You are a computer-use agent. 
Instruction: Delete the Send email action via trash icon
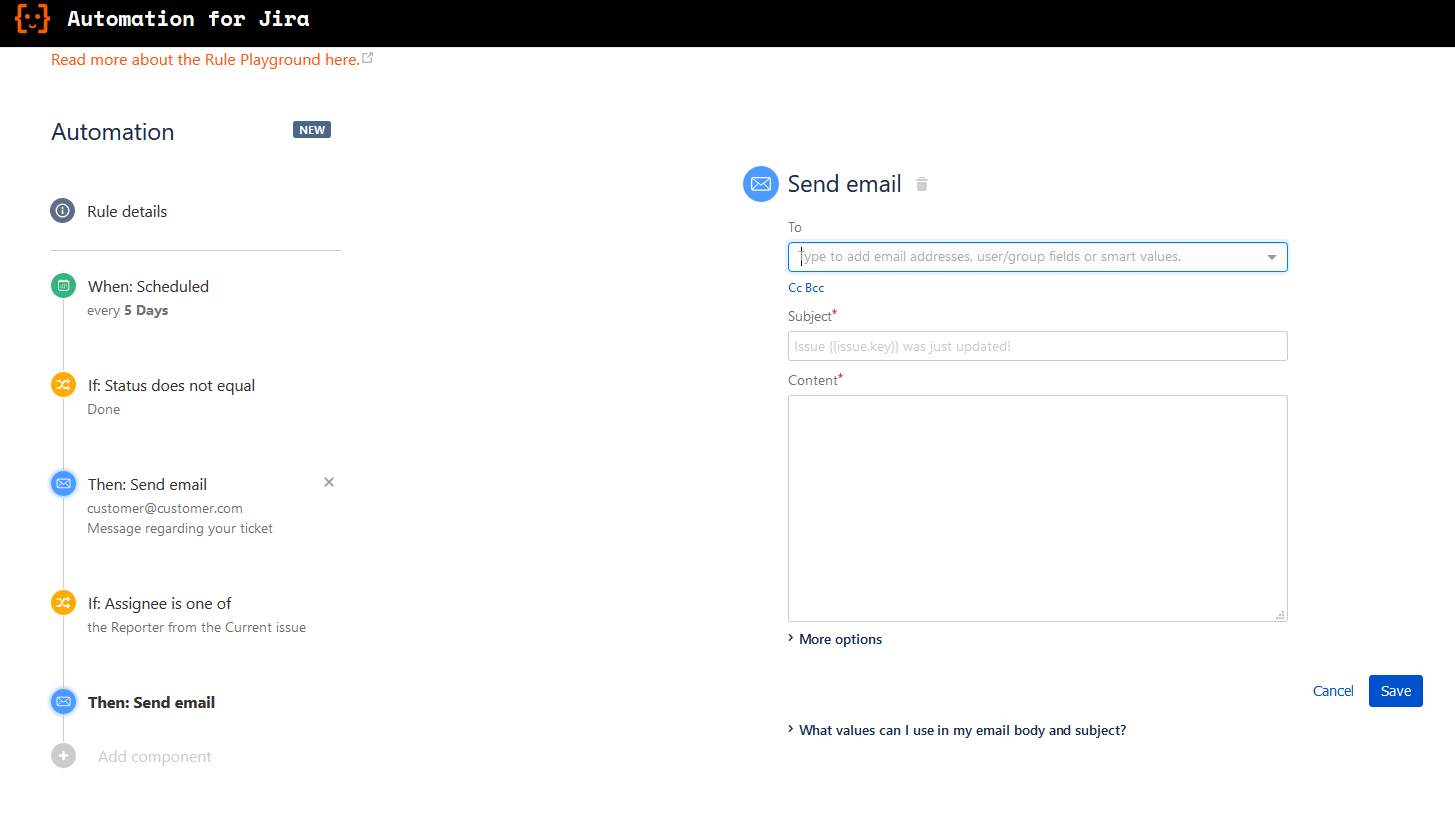(x=921, y=184)
